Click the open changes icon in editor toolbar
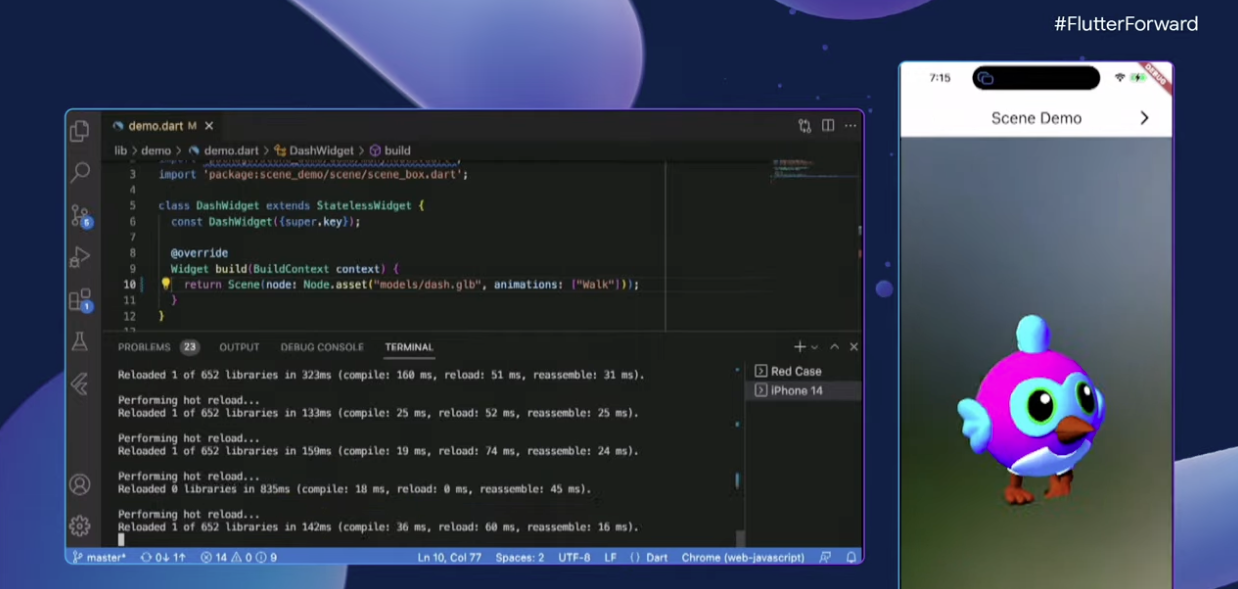Image resolution: width=1238 pixels, height=589 pixels. [x=805, y=126]
